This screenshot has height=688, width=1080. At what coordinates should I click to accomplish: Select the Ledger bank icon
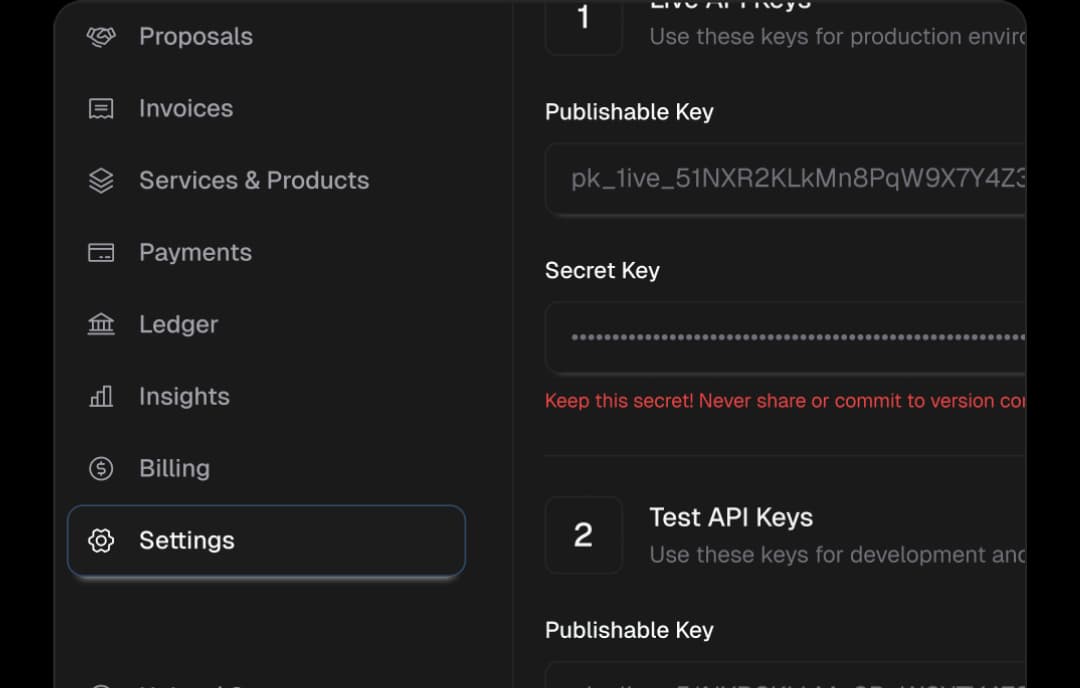pyautogui.click(x=101, y=324)
